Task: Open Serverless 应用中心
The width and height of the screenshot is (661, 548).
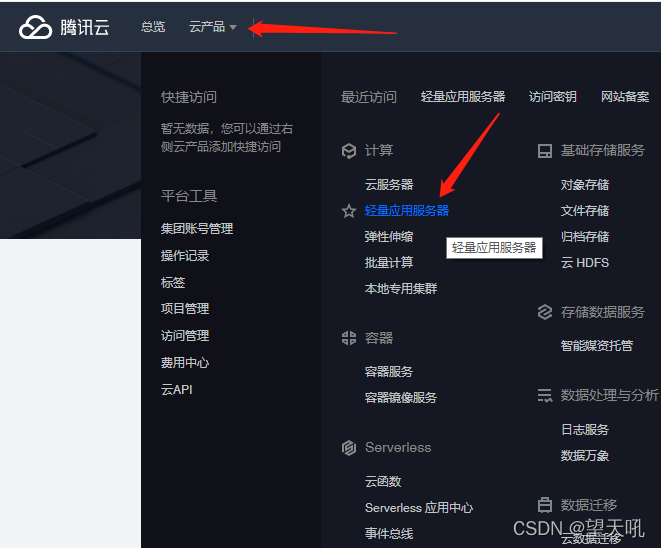Action: (x=419, y=508)
